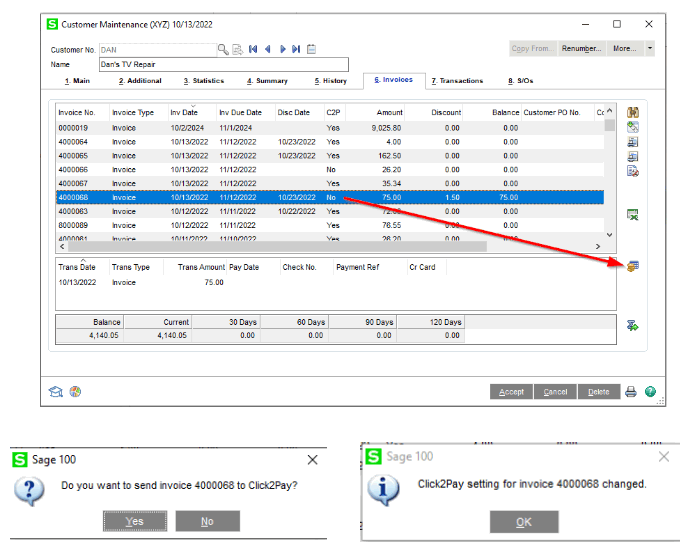Viewport: 687px width, 550px height.
Task: Click the binoculars search icon
Action: pos(633,113)
